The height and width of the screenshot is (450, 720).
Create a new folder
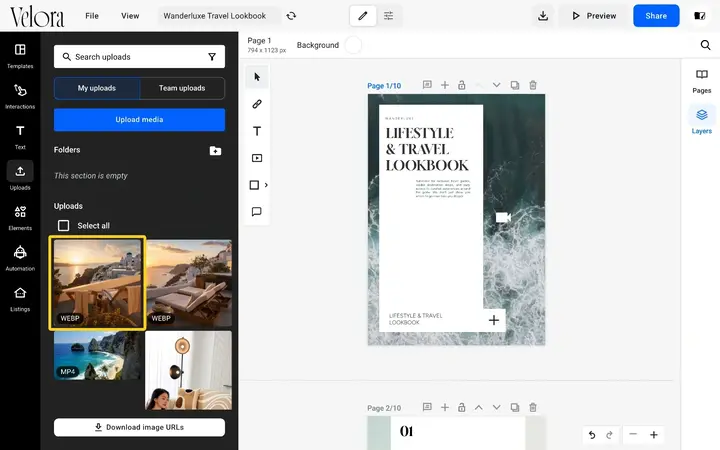[215, 150]
